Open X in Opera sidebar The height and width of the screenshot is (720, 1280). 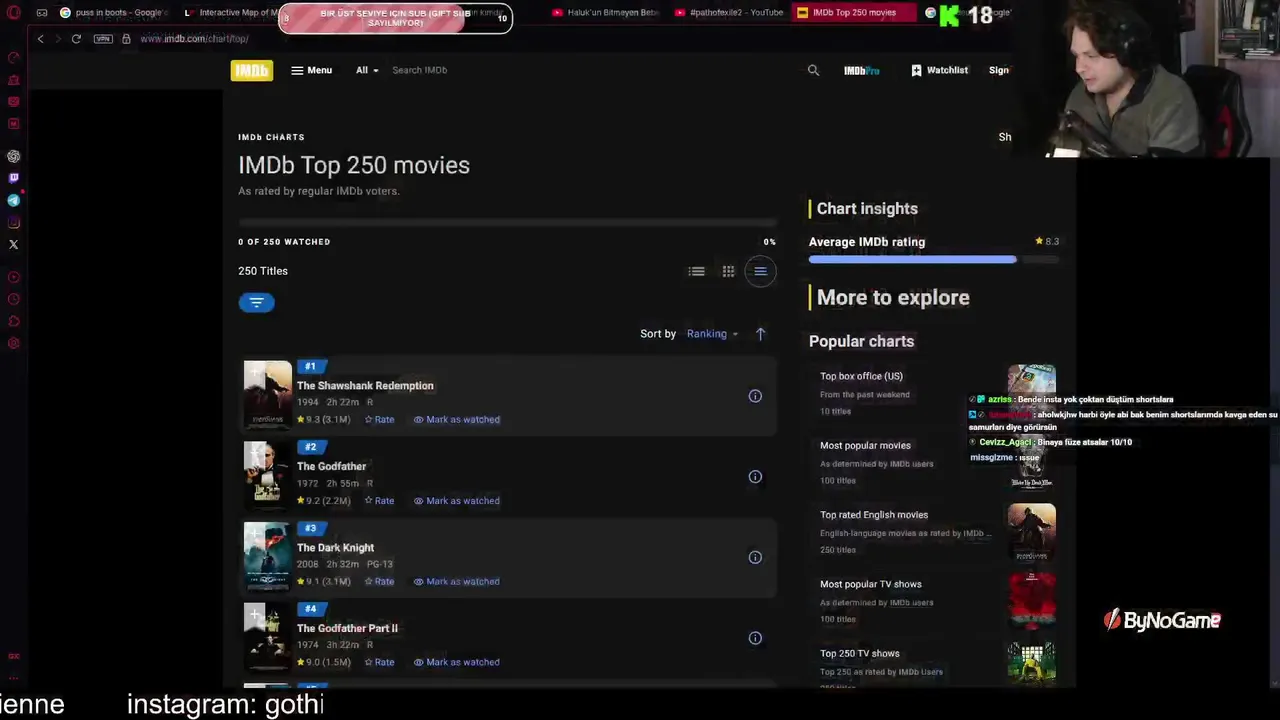14,244
